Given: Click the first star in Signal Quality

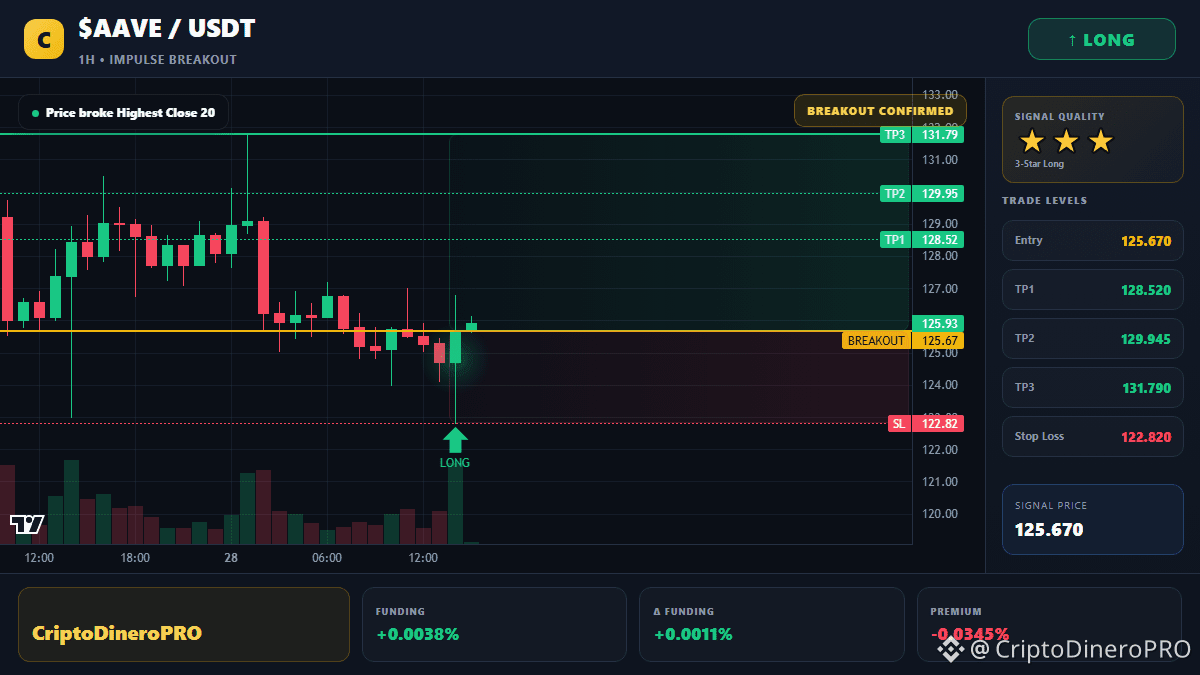Looking at the screenshot, I should [x=1032, y=141].
